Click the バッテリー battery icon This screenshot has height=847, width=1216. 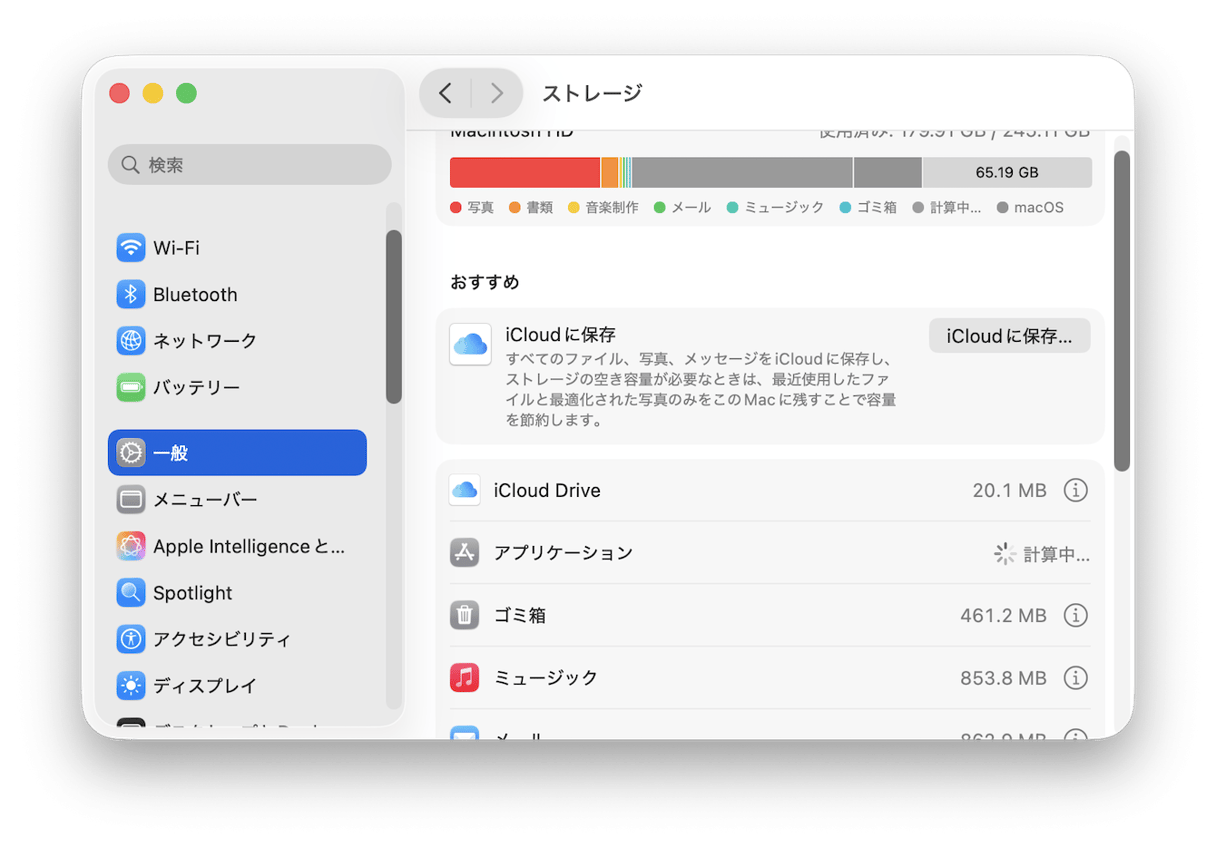(x=131, y=387)
